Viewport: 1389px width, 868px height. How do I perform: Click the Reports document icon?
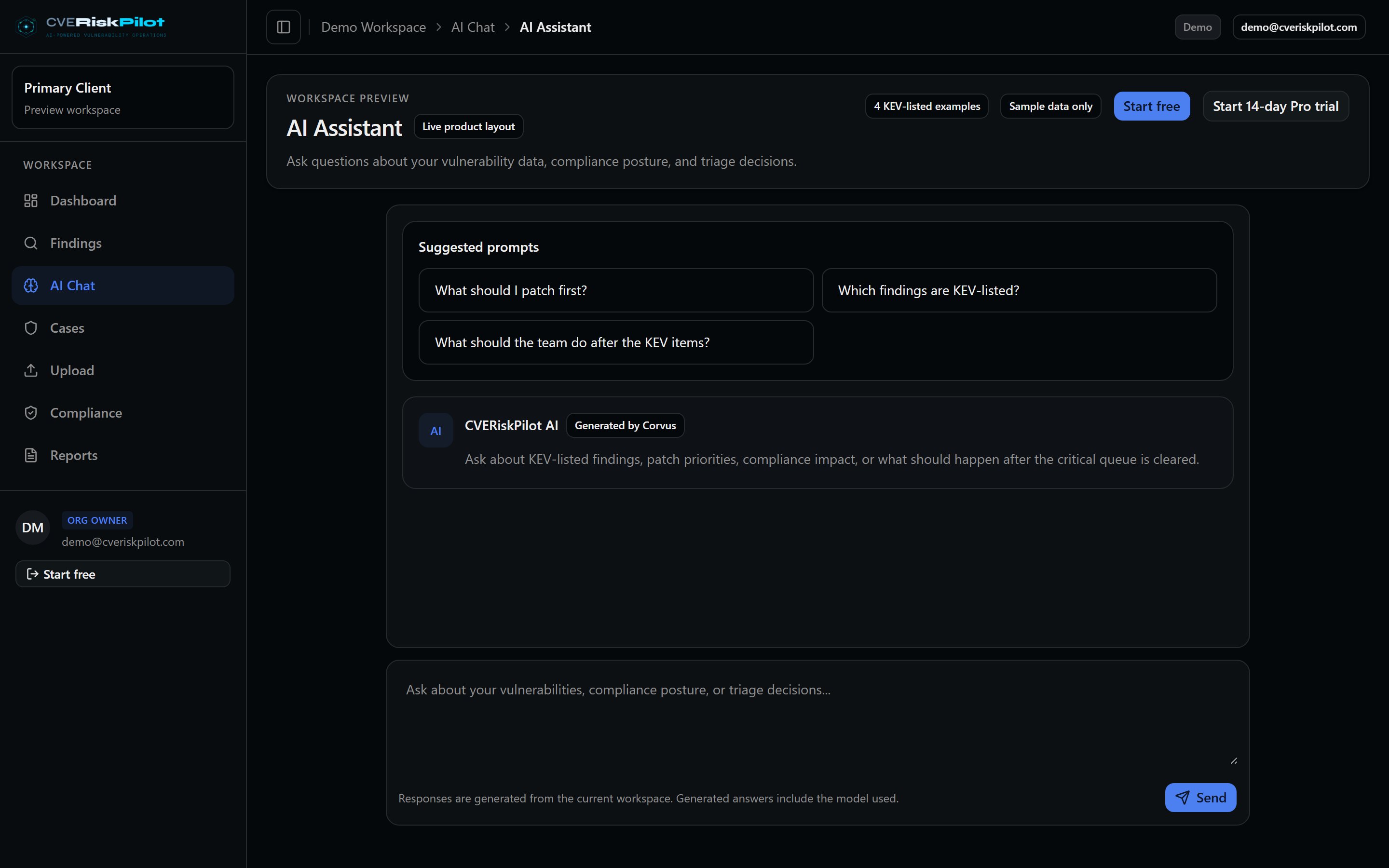31,455
